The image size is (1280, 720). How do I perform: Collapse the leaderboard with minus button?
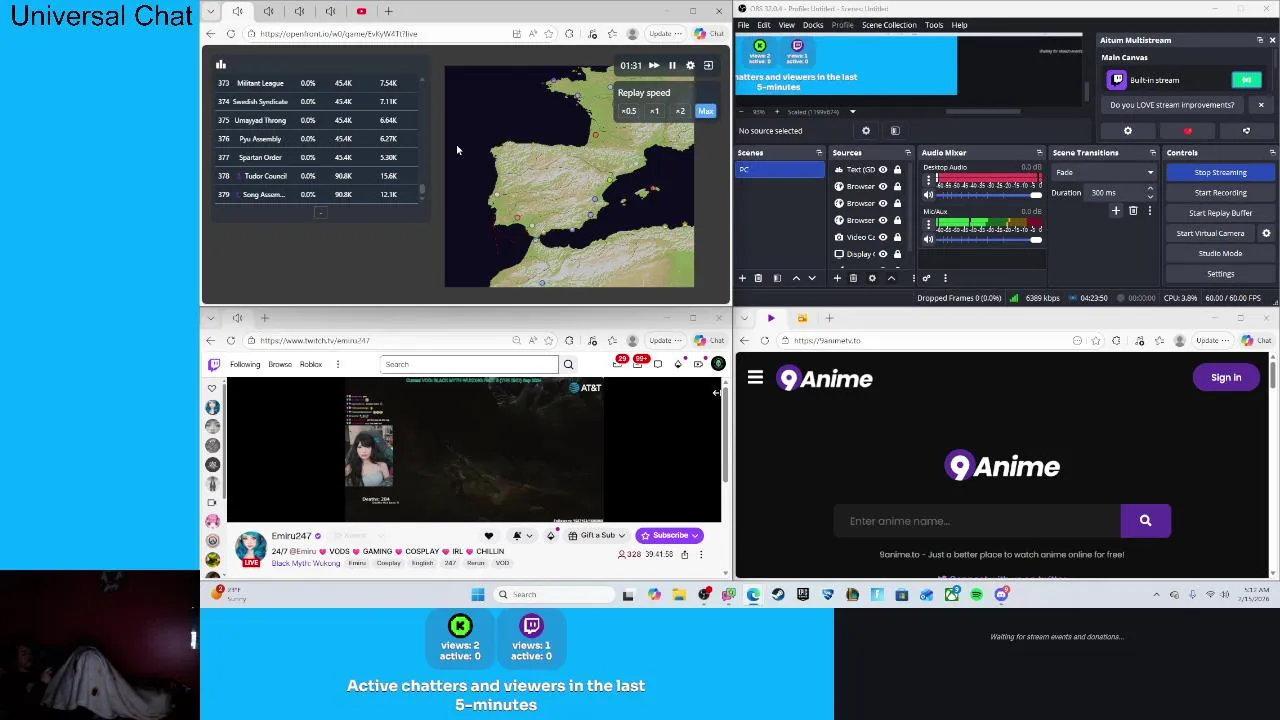320,212
